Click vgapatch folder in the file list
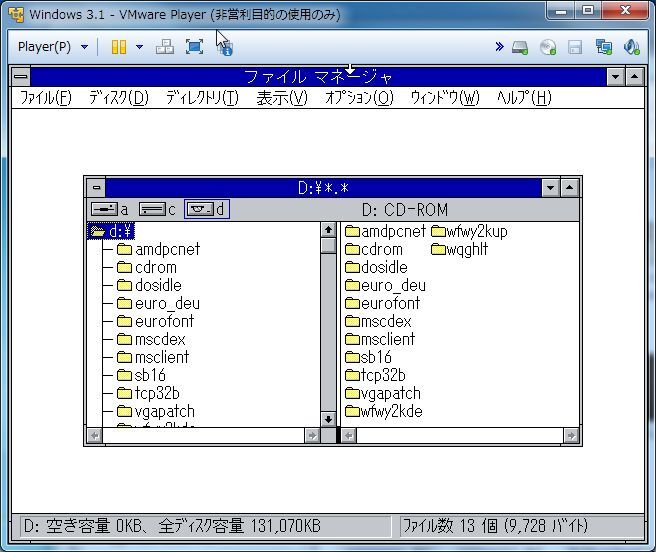 (x=383, y=393)
